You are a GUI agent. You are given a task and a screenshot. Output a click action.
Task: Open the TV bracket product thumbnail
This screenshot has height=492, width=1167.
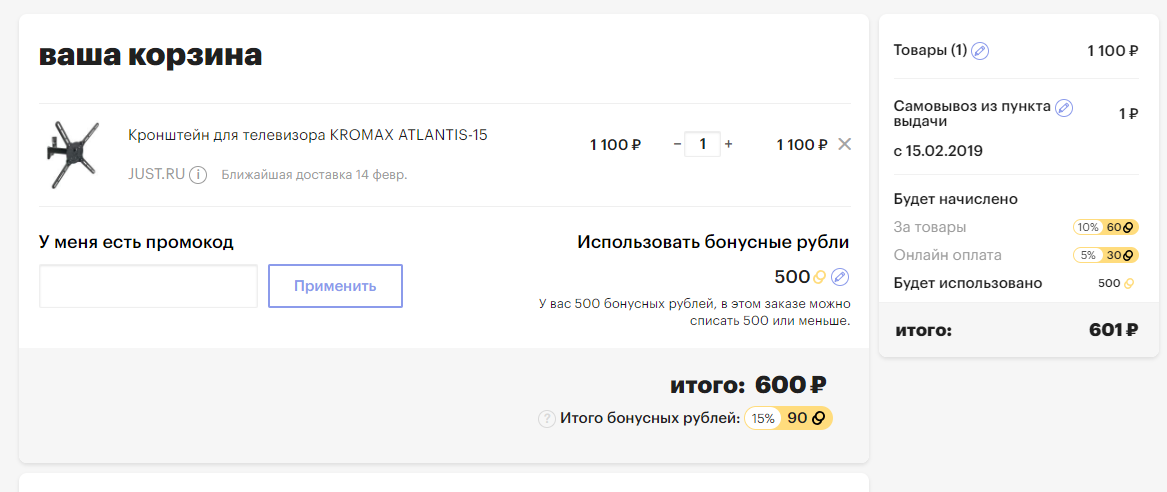71,155
